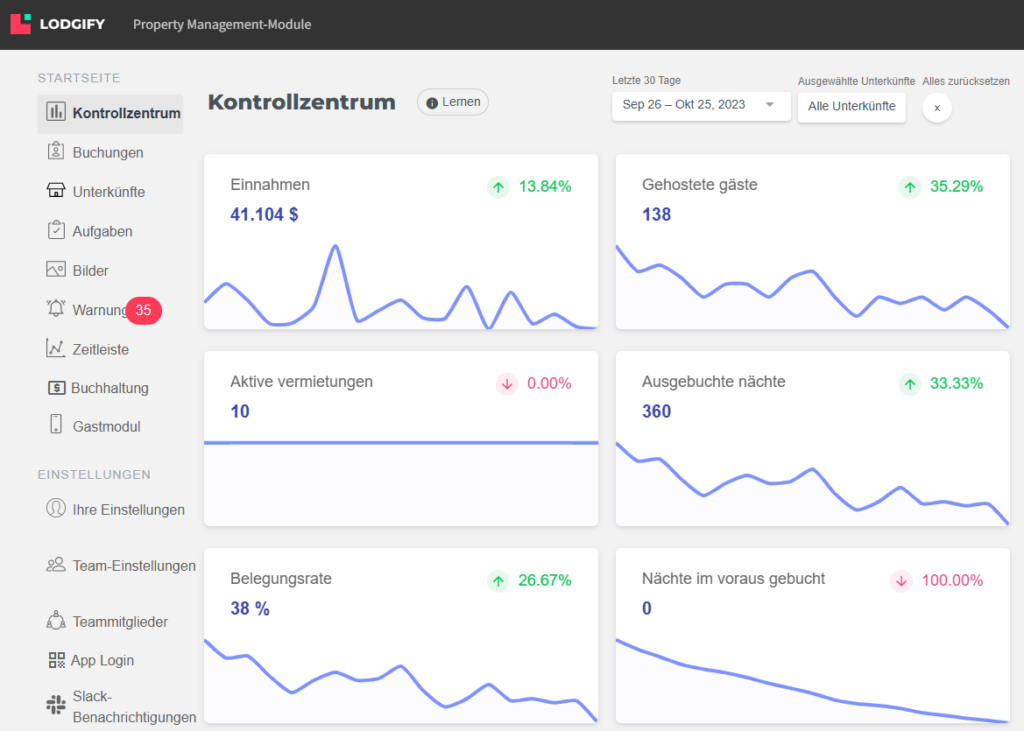Open the Alle Unterkünfte selector
The image size is (1024, 731).
[x=852, y=106]
